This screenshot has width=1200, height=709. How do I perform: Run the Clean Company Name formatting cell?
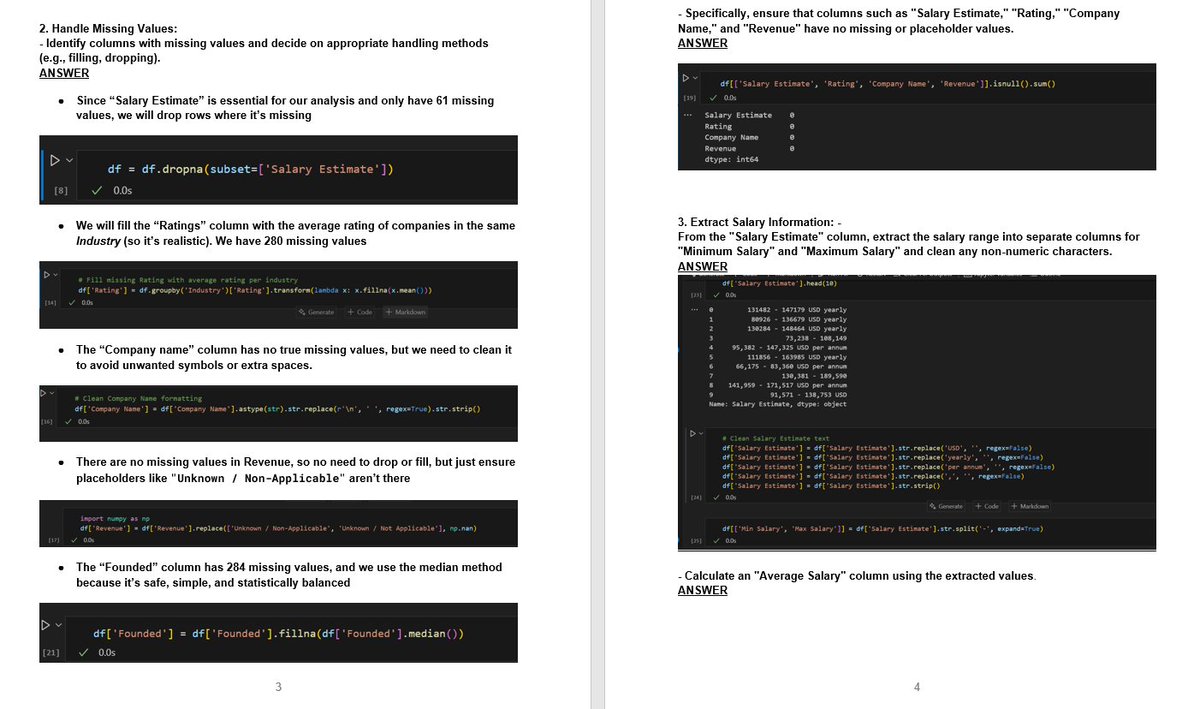point(44,392)
